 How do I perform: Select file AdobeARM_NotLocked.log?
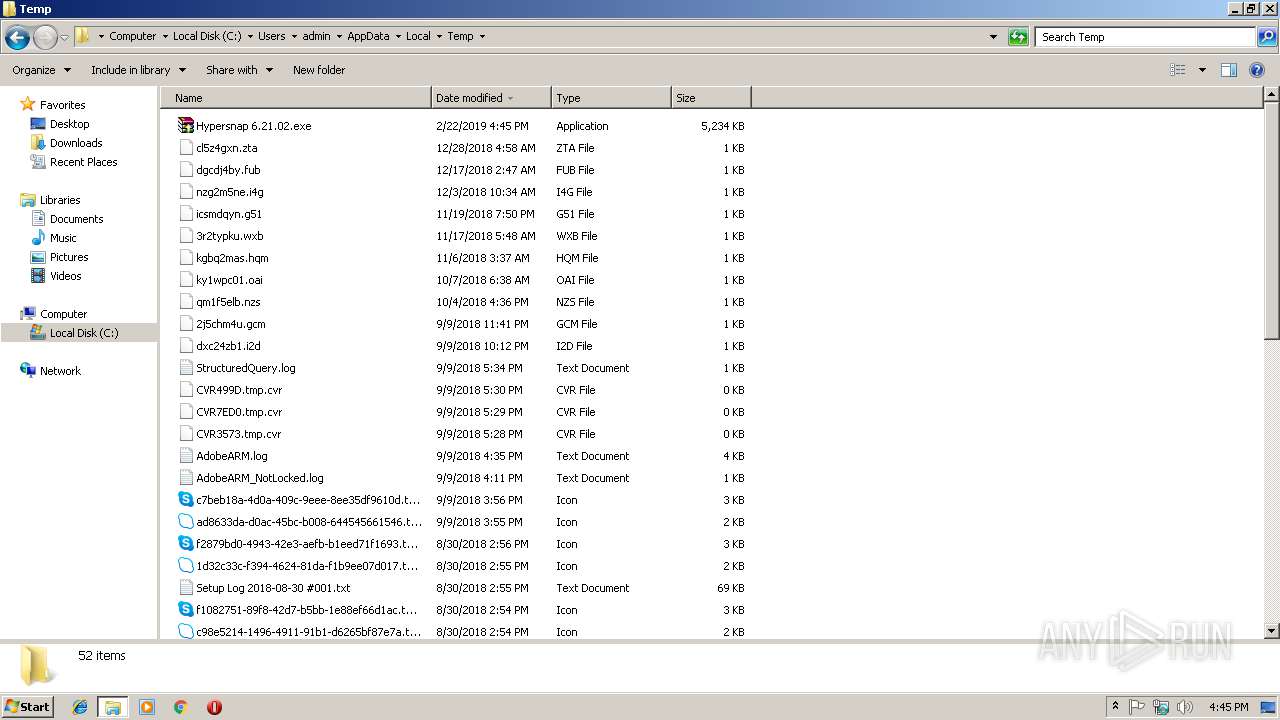[259, 478]
